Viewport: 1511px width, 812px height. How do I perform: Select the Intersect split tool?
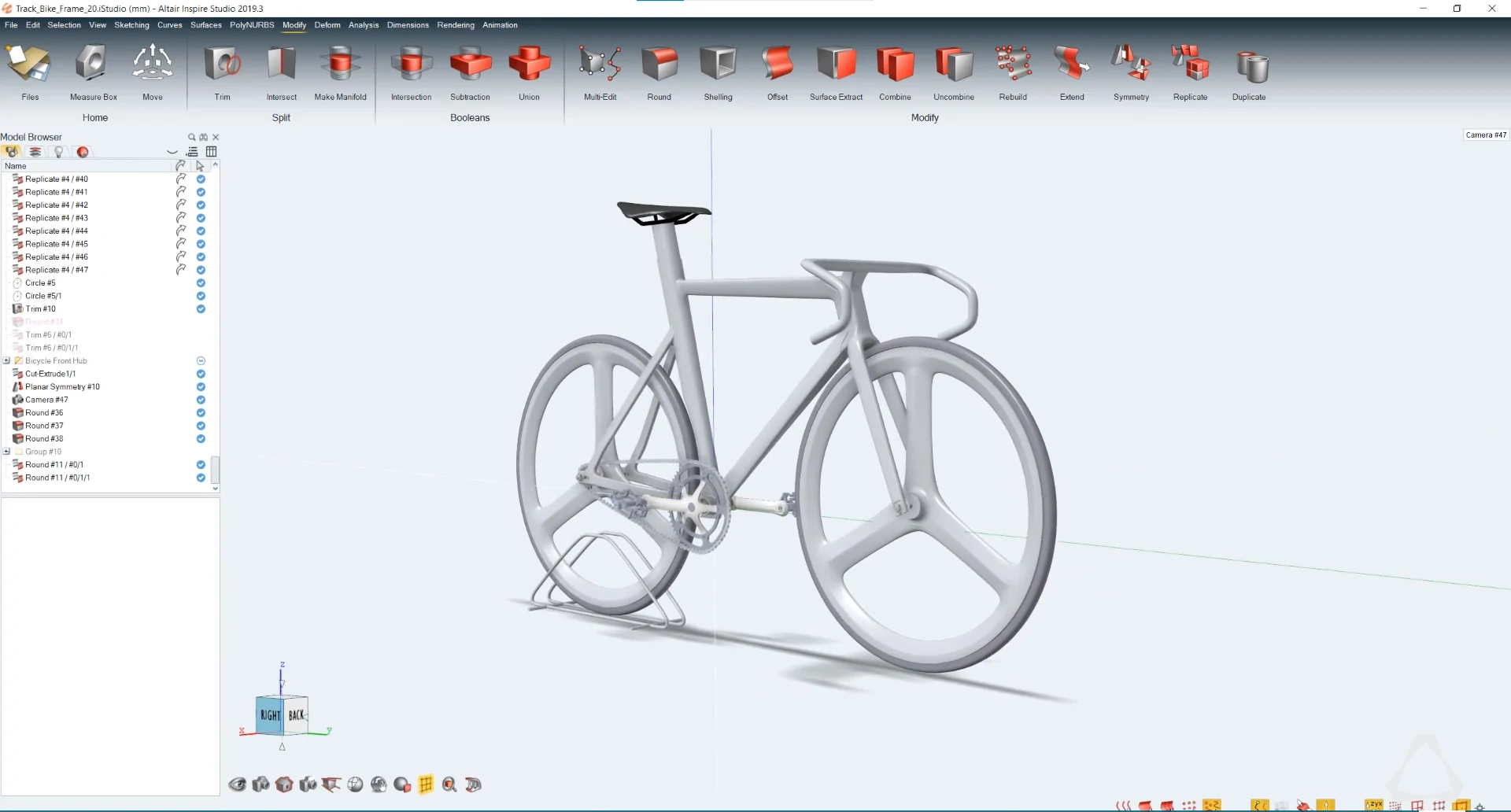click(281, 72)
